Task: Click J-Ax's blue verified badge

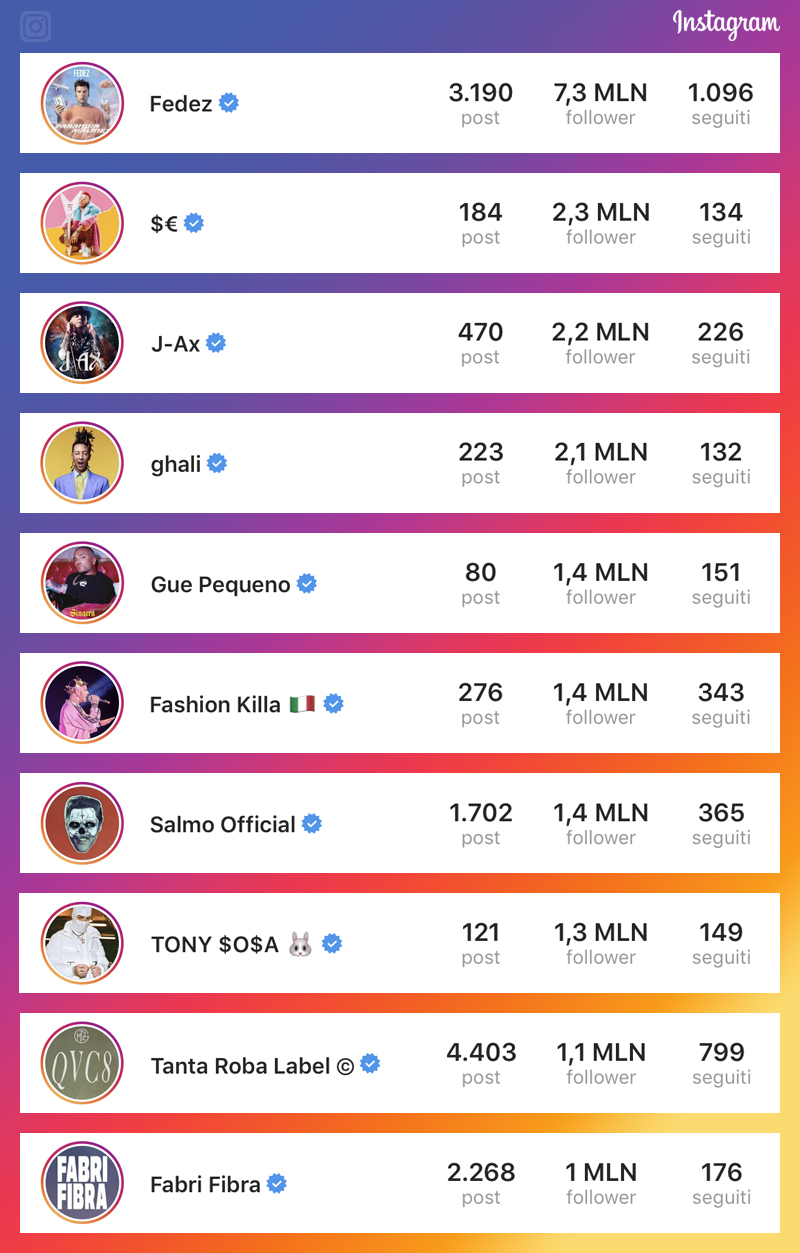Action: point(216,343)
